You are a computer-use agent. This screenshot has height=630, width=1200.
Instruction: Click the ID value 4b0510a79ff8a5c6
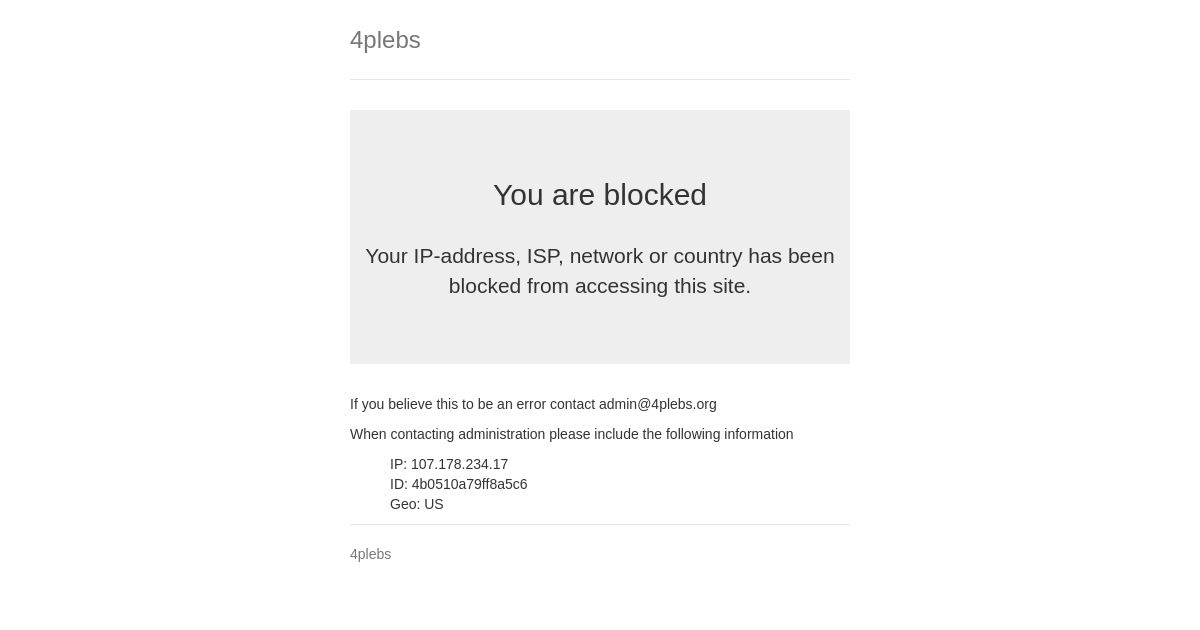coord(469,484)
